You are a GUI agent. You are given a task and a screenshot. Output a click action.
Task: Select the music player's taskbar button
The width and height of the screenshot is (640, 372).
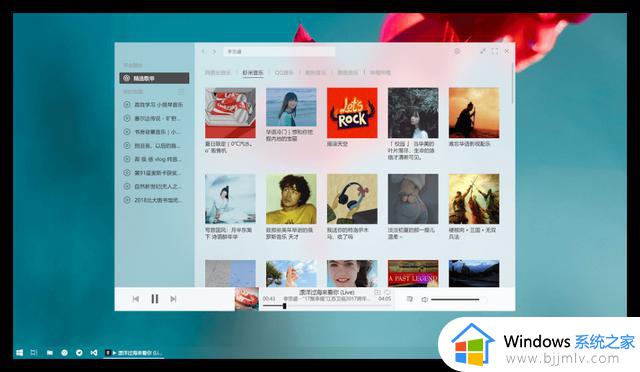point(134,352)
